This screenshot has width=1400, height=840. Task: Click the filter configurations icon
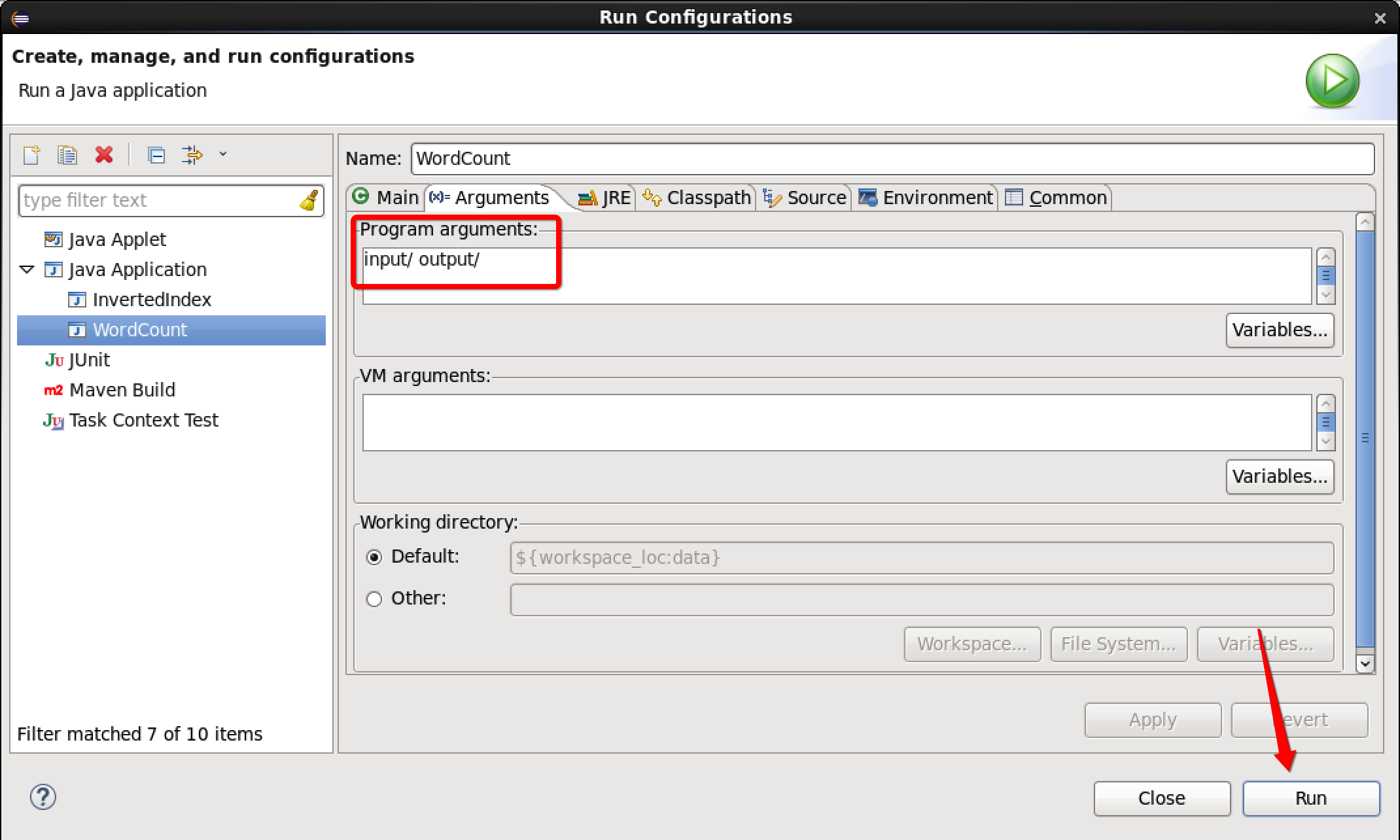tap(192, 155)
